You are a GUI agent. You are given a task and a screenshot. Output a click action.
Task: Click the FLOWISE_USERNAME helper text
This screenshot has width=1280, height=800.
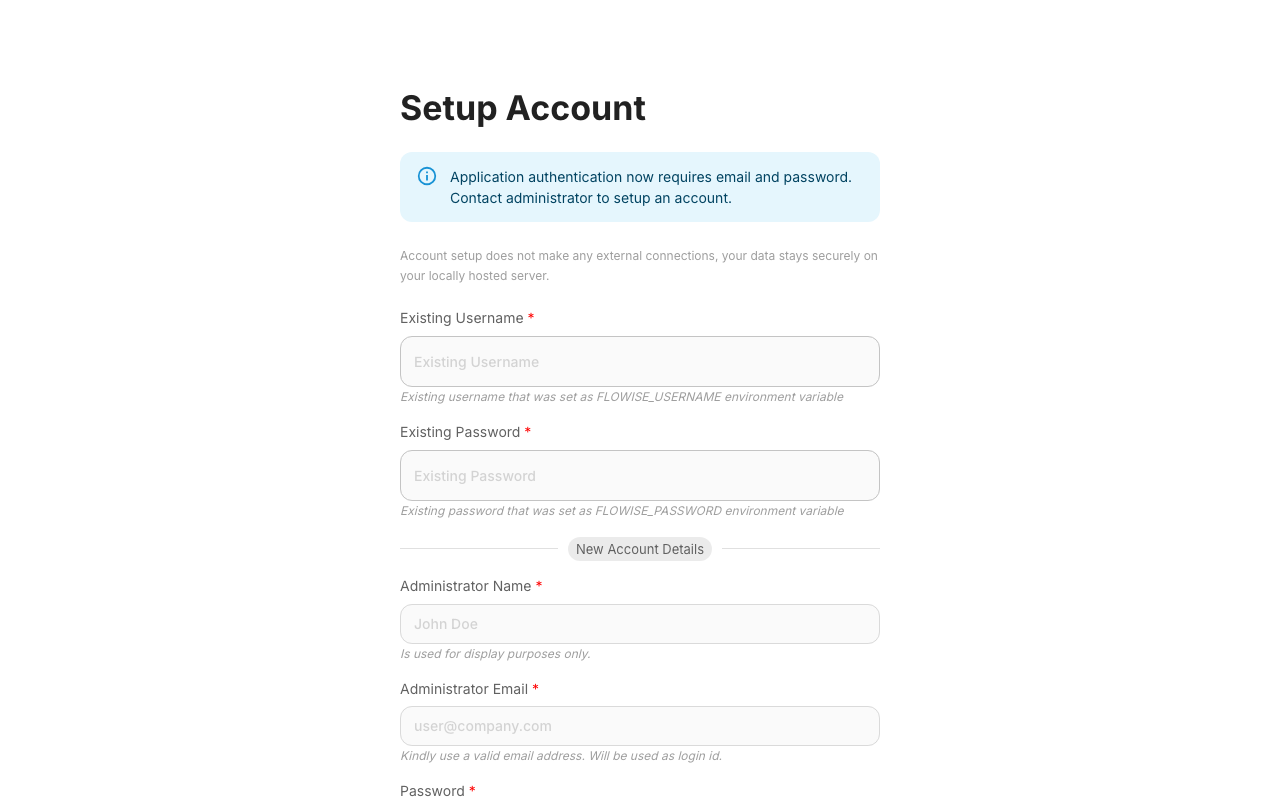621,397
